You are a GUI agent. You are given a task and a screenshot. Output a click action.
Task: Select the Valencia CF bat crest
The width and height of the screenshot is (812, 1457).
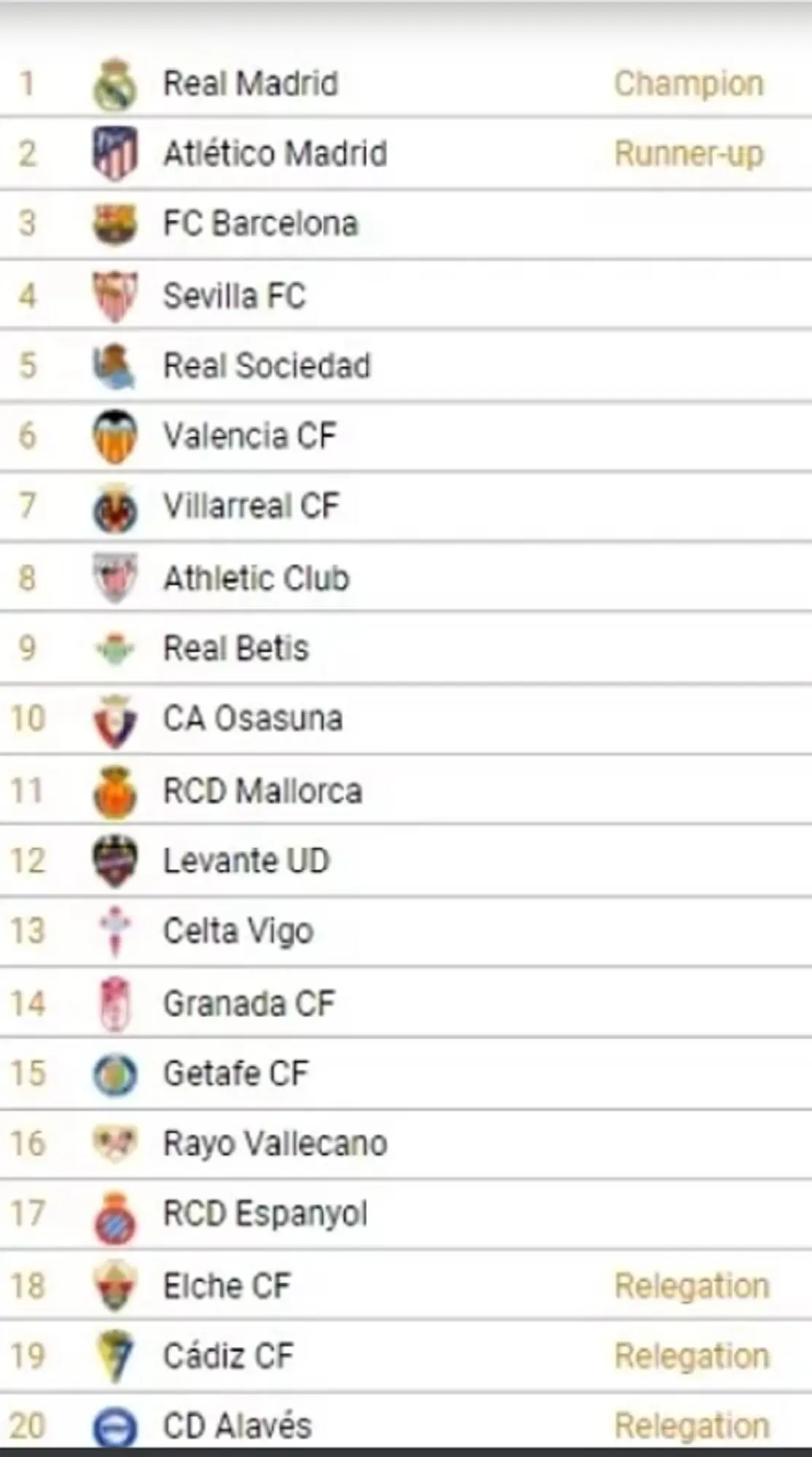click(x=115, y=437)
